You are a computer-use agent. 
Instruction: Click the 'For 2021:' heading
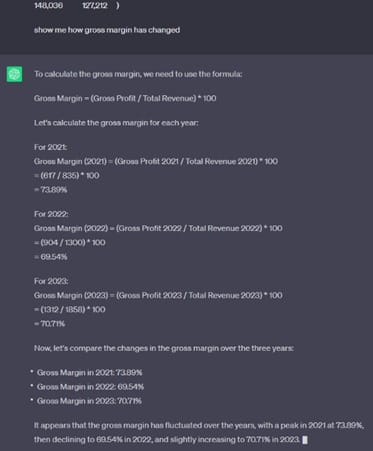pyautogui.click(x=50, y=147)
